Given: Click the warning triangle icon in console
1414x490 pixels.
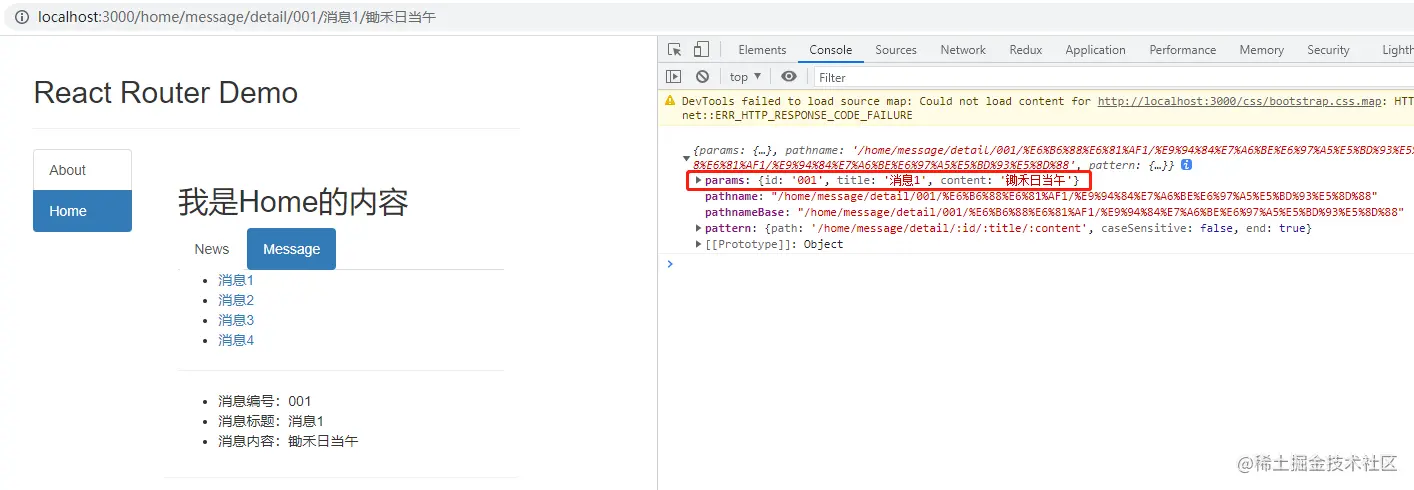Looking at the screenshot, I should tap(670, 101).
